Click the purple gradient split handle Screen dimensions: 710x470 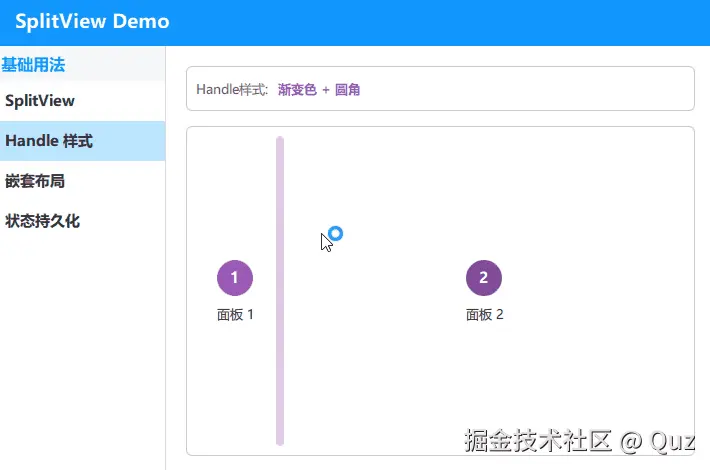click(280, 291)
